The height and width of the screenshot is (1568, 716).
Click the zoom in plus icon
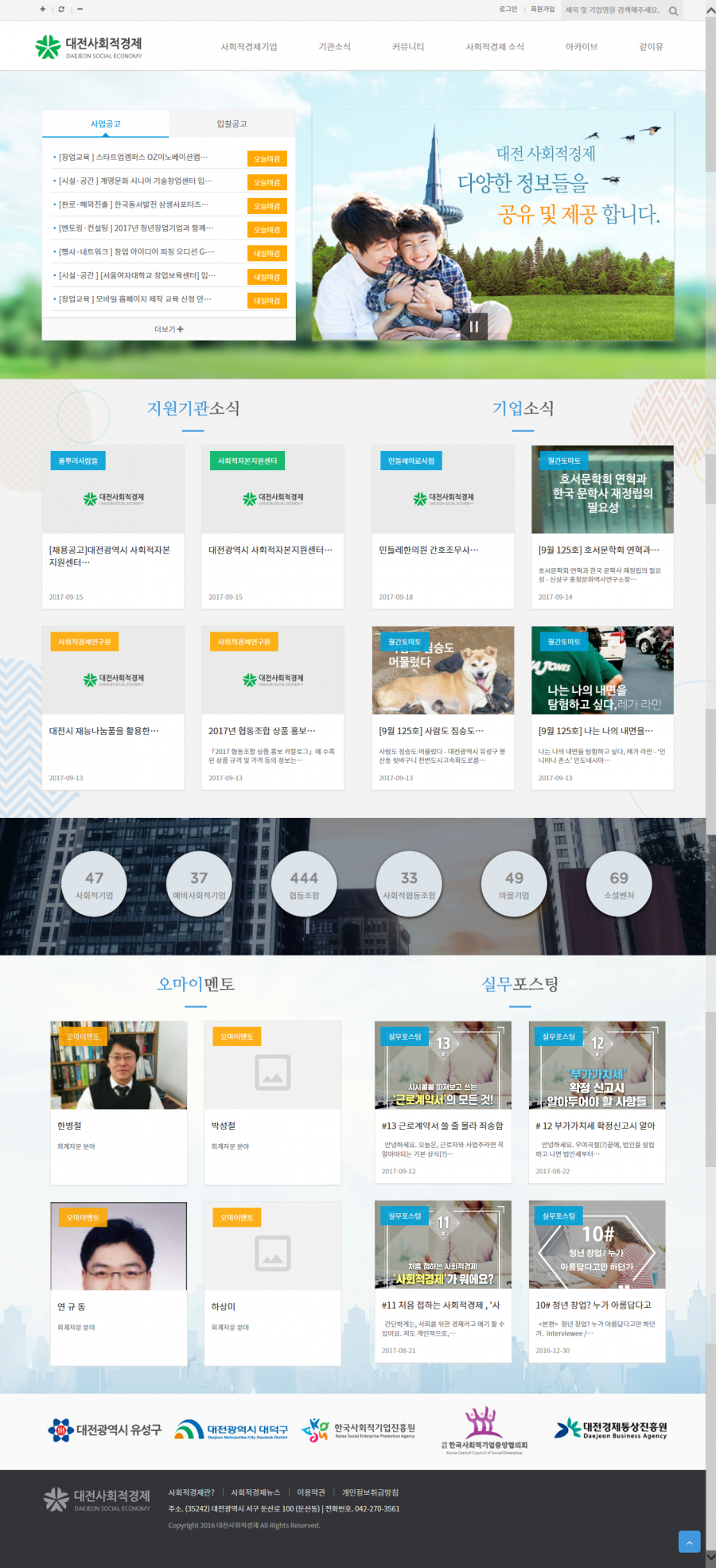pos(43,10)
